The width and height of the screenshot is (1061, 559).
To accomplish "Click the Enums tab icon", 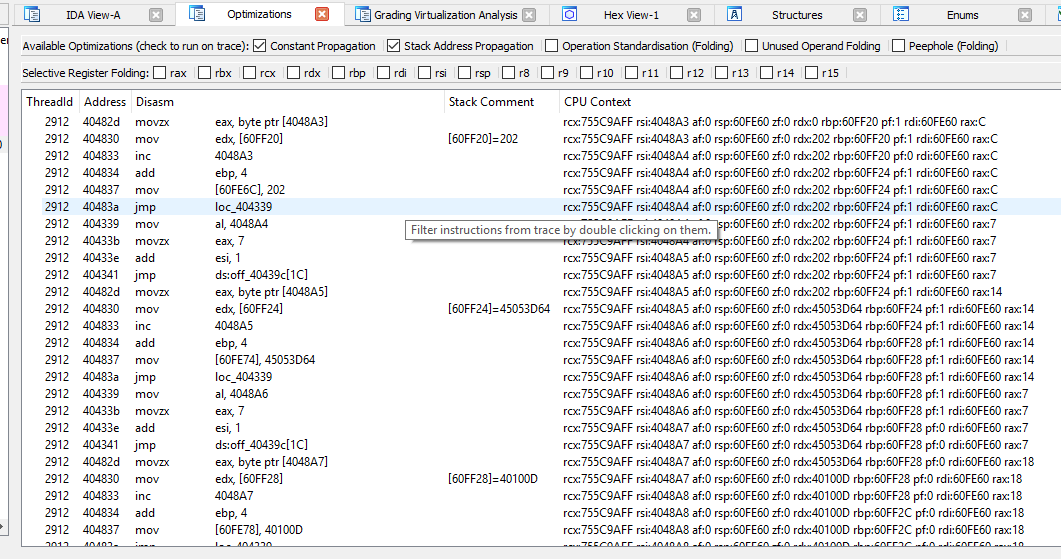I will [x=901, y=14].
